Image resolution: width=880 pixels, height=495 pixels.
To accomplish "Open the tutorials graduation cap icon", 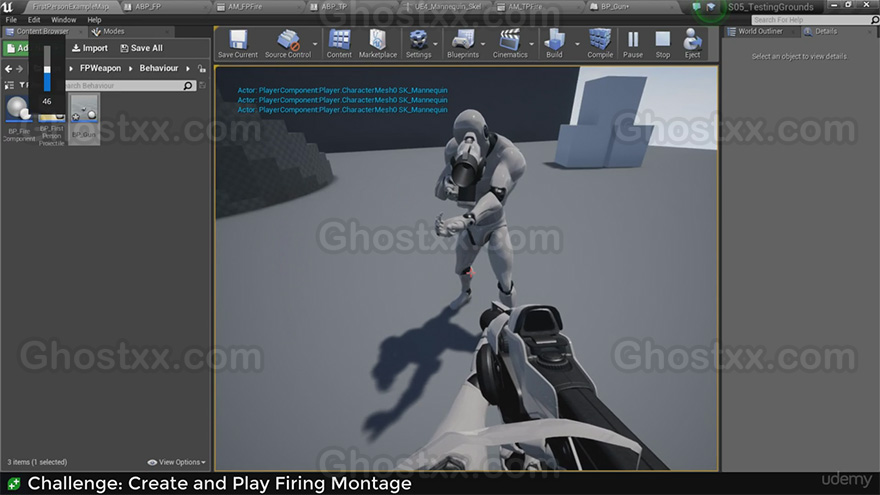I will [x=711, y=7].
